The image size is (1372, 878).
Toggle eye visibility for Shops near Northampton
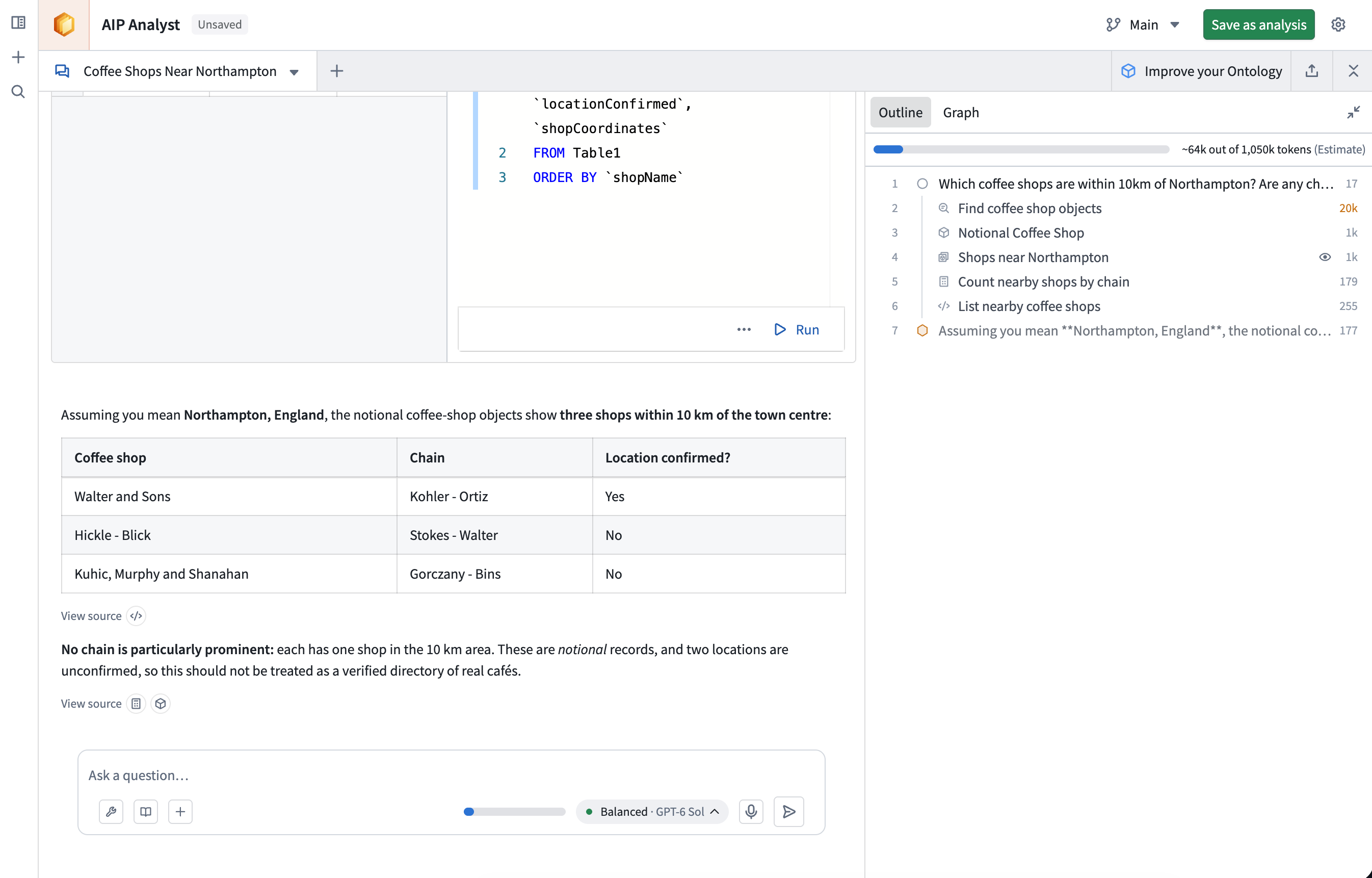point(1325,257)
